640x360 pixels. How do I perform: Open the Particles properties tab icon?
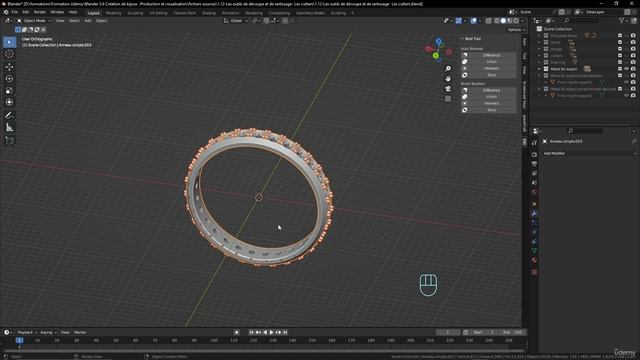[534, 223]
